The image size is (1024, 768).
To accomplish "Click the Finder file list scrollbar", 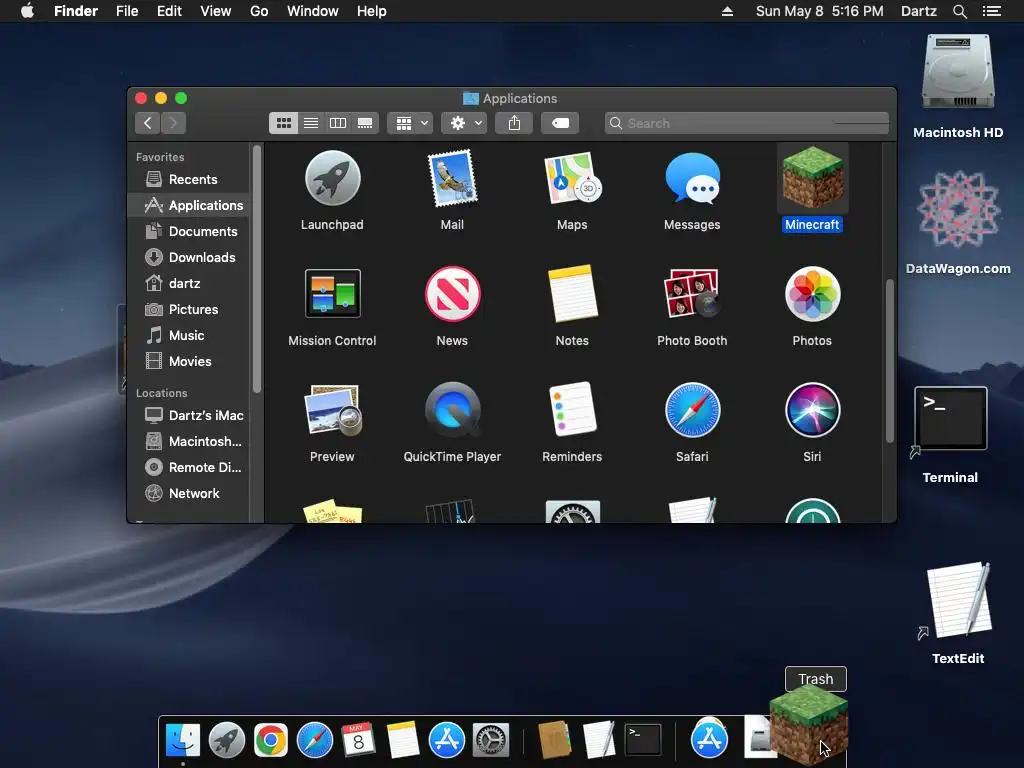I will coord(889,361).
